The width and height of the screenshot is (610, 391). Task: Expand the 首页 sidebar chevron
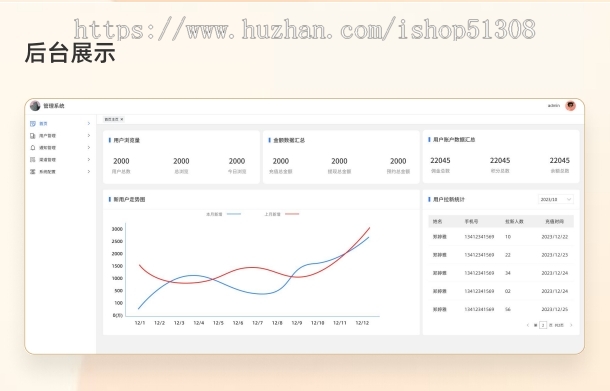89,124
